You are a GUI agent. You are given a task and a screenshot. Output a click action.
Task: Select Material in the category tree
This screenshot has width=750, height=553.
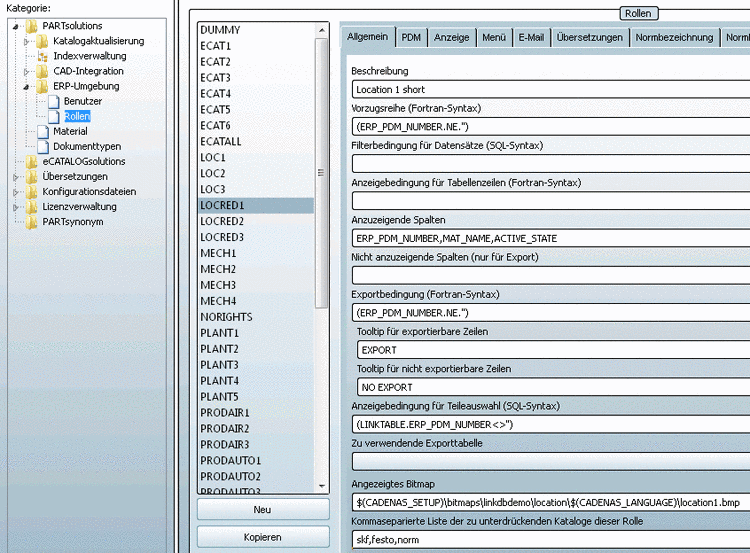[70, 132]
